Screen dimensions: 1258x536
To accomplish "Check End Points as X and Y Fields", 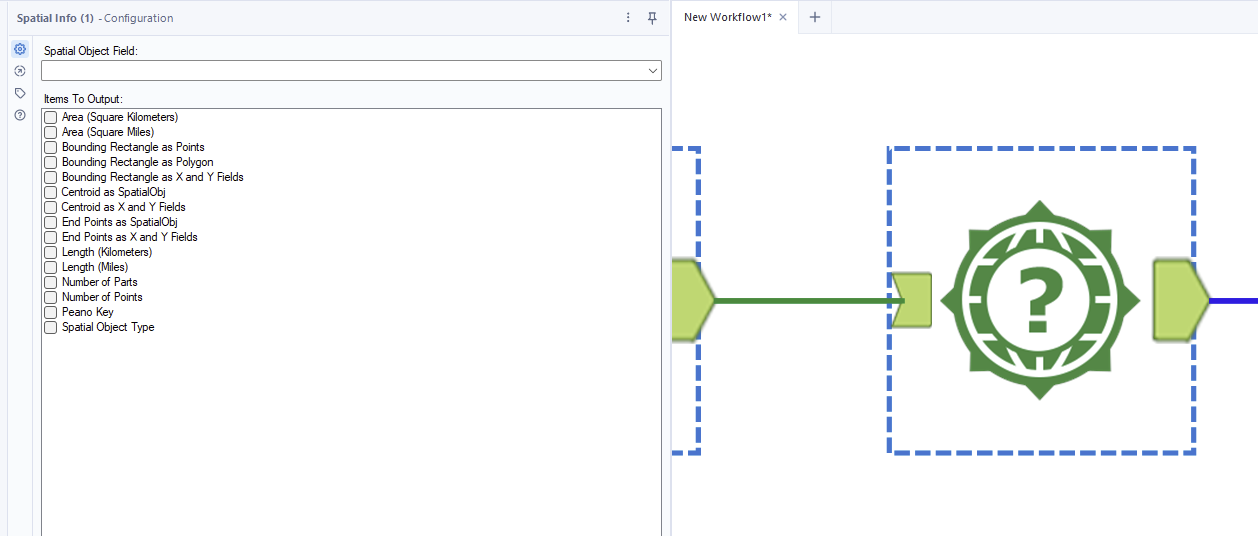I will click(x=51, y=237).
